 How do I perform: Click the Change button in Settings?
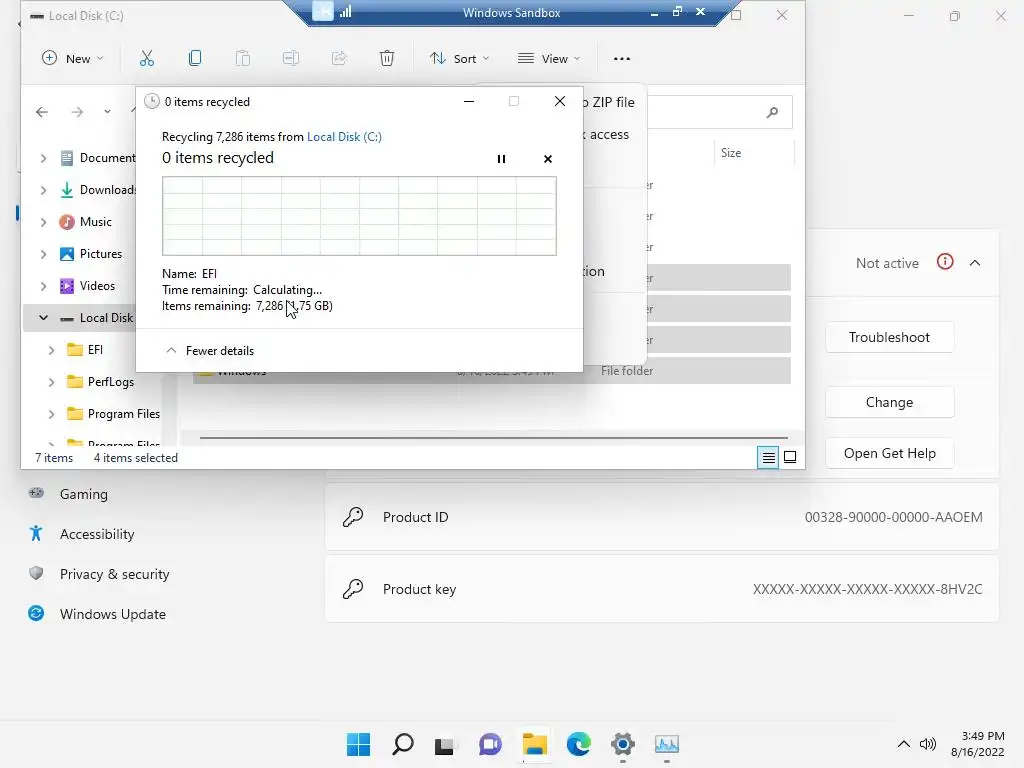click(889, 402)
